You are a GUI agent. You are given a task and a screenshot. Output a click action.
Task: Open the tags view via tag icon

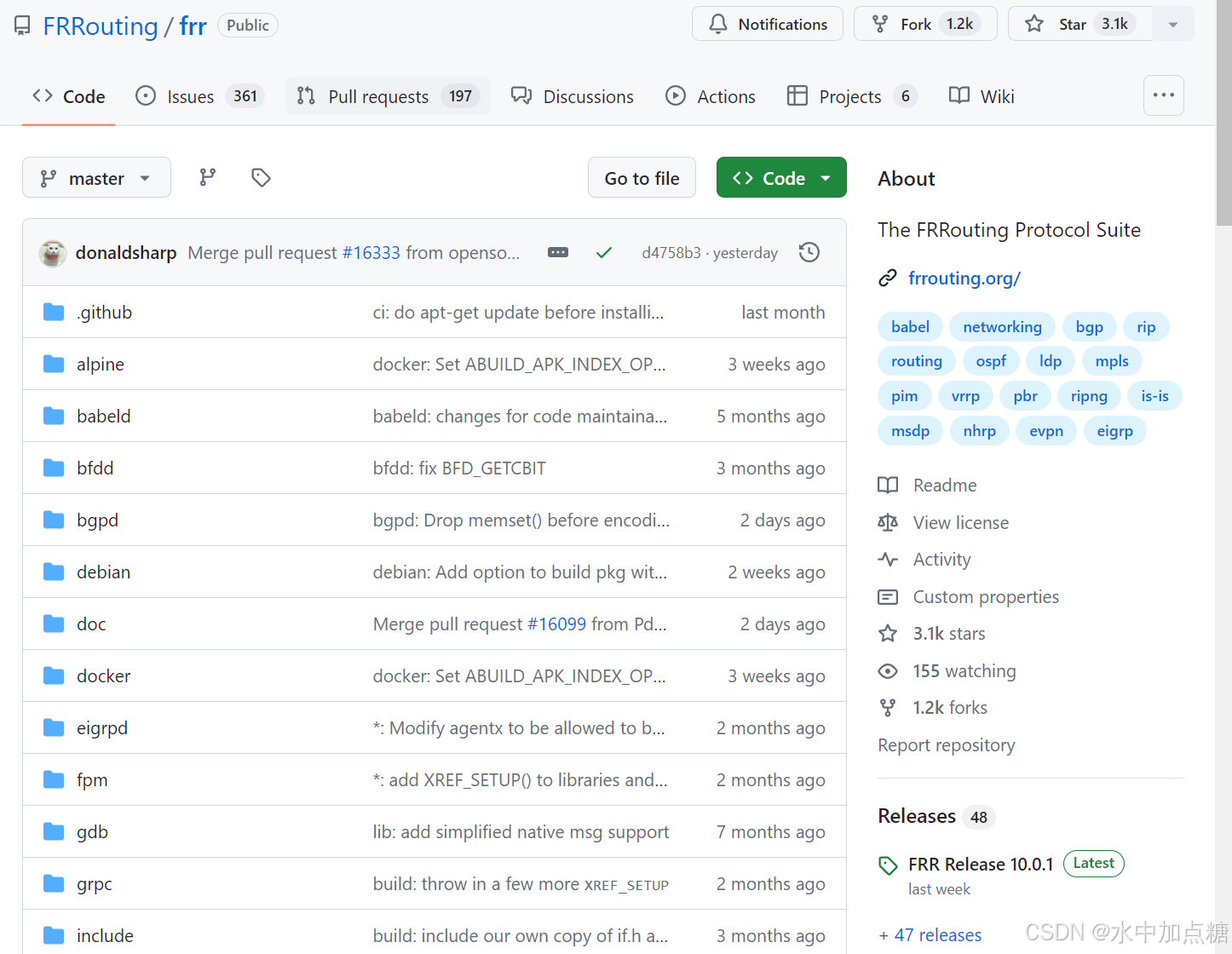260,177
